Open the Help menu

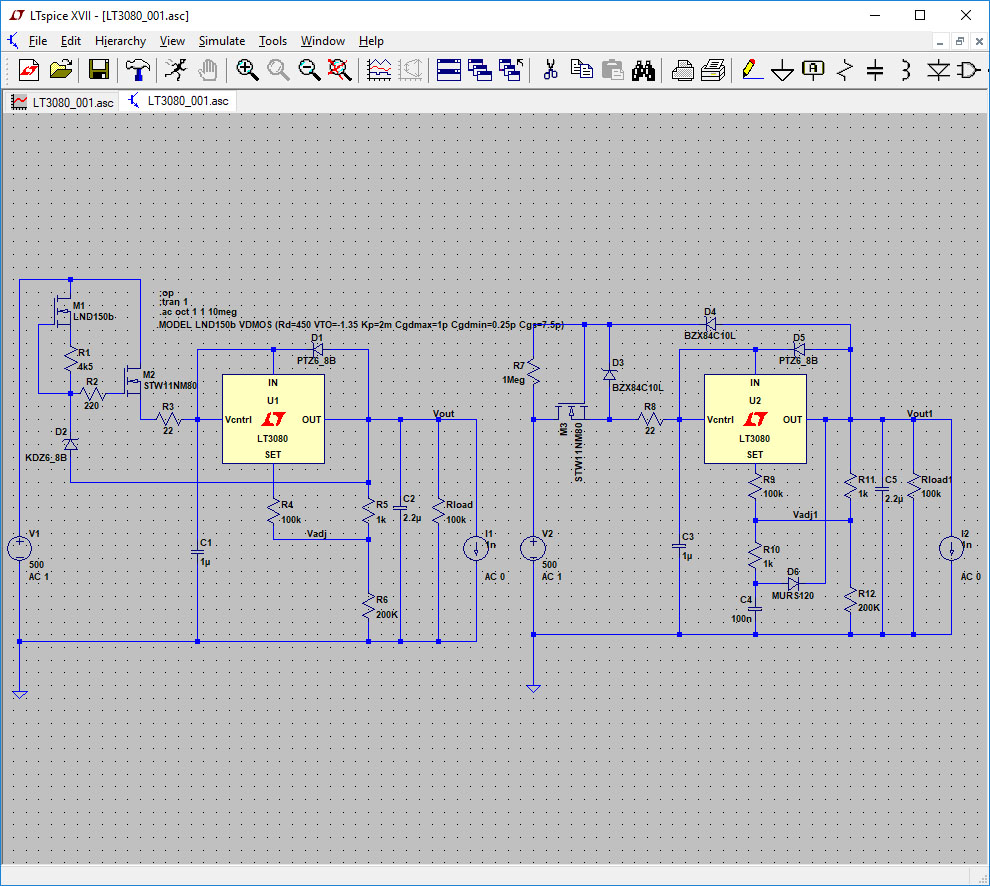(x=371, y=41)
